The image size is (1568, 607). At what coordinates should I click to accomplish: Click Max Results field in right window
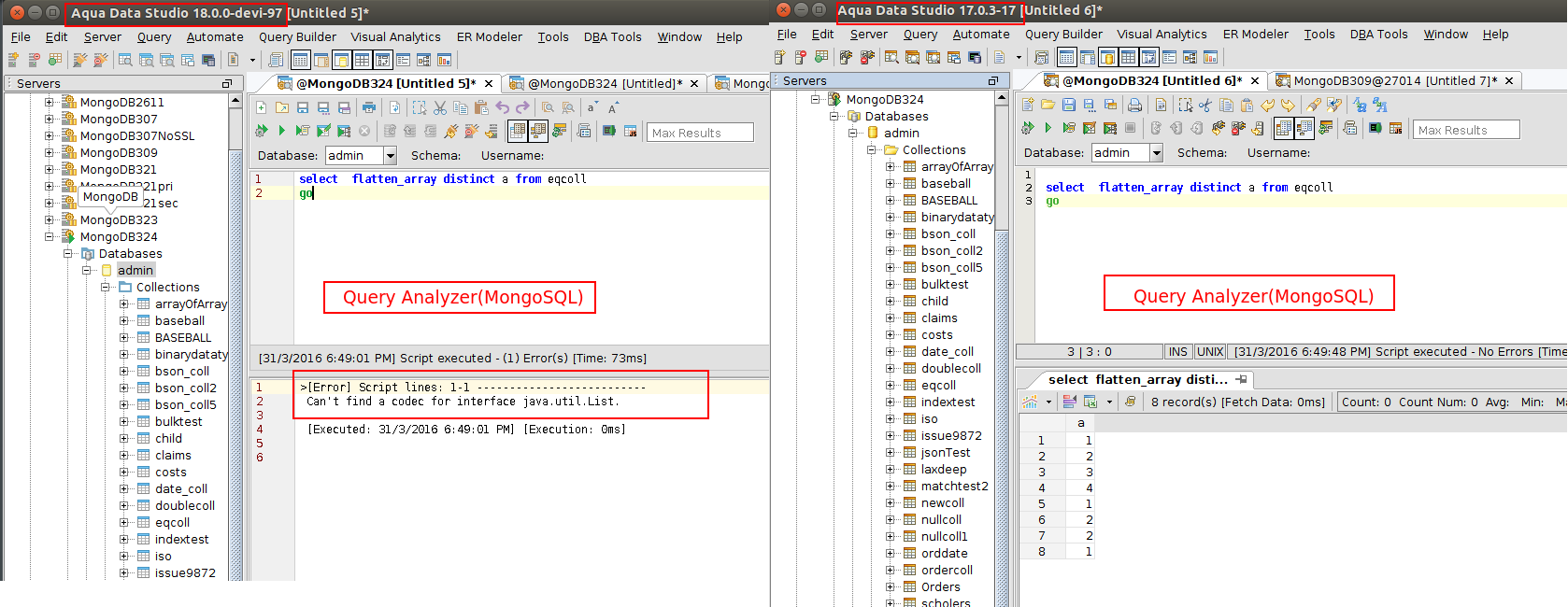point(1466,130)
